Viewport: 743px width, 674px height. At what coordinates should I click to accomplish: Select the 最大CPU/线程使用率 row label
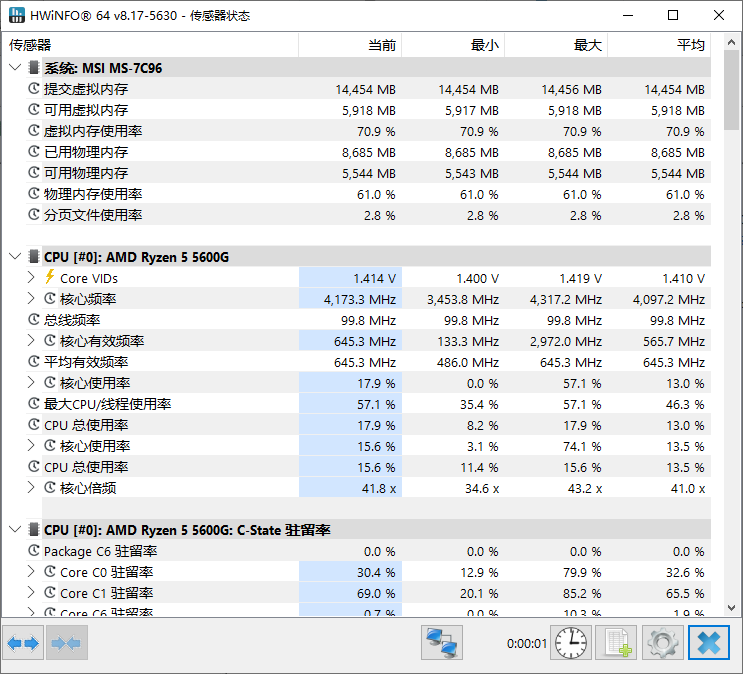[108, 404]
